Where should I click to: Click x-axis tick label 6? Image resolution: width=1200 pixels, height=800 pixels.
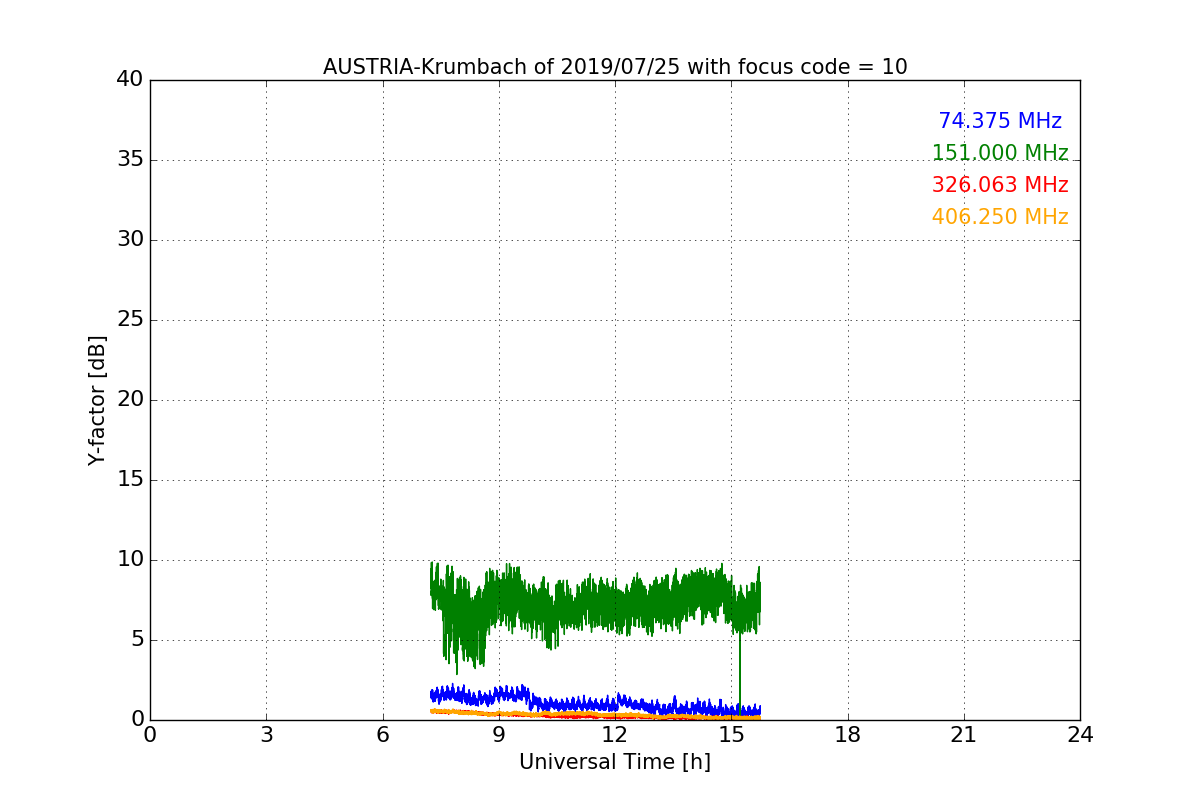382,735
